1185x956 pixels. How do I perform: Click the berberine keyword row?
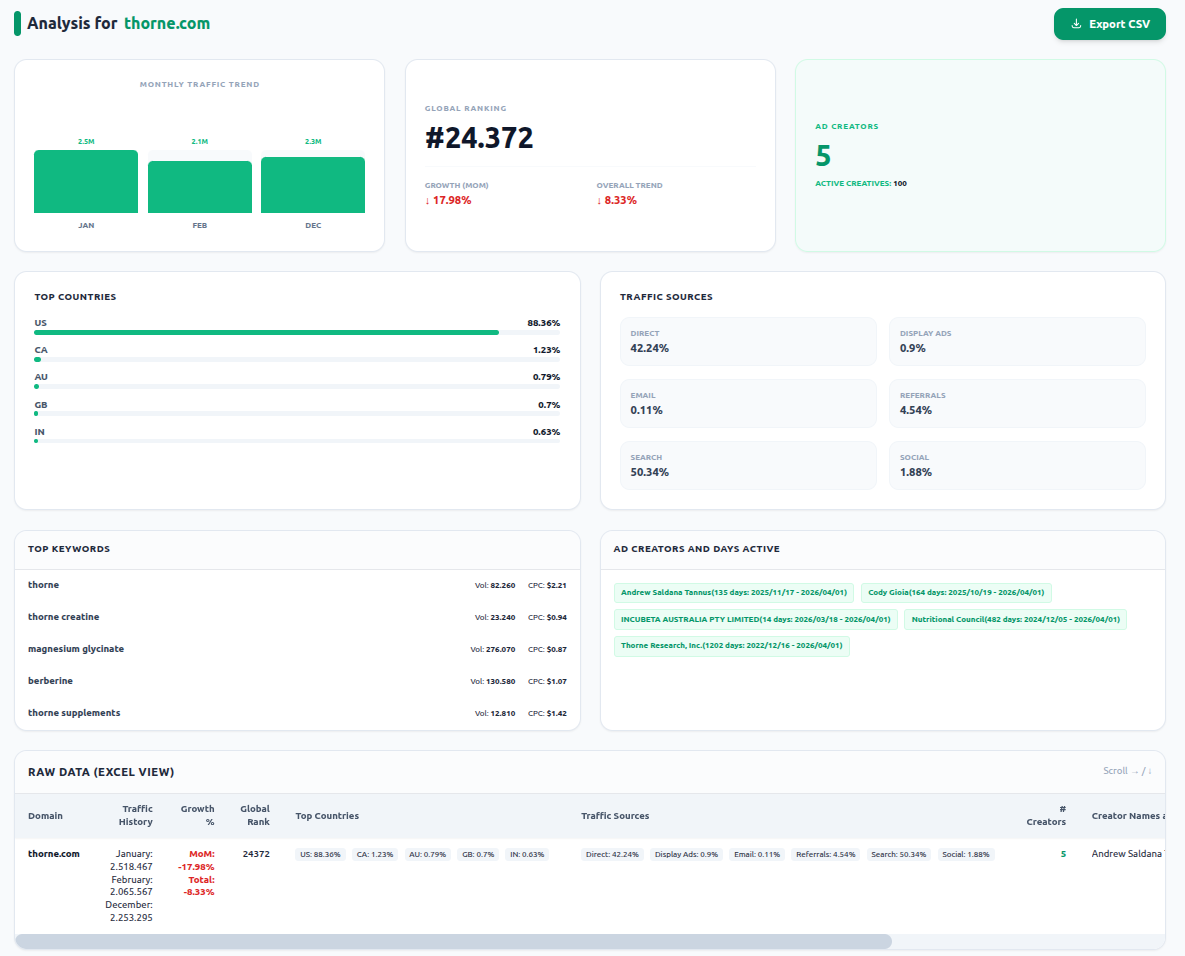pos(297,681)
